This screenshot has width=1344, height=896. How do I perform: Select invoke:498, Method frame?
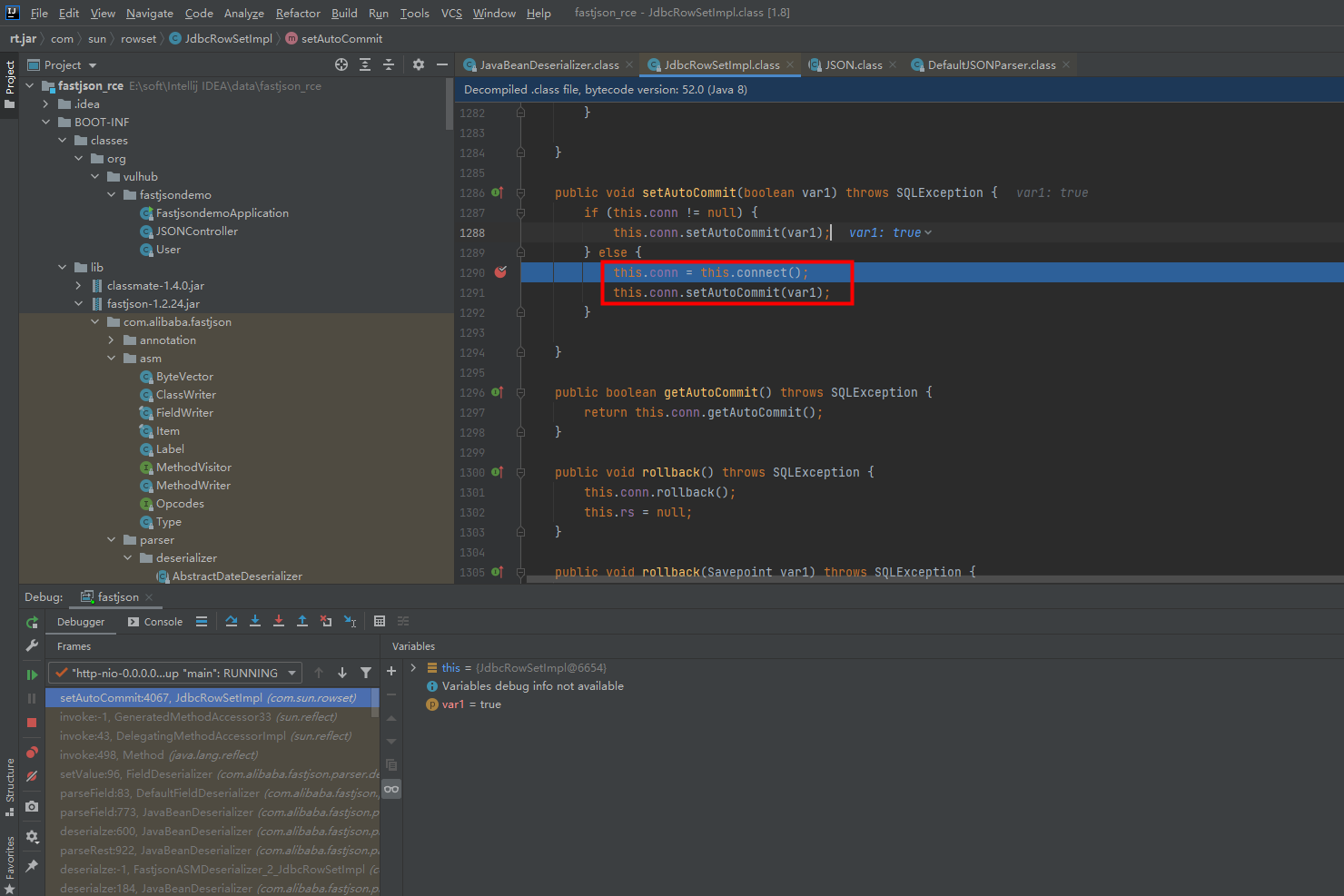click(x=212, y=755)
